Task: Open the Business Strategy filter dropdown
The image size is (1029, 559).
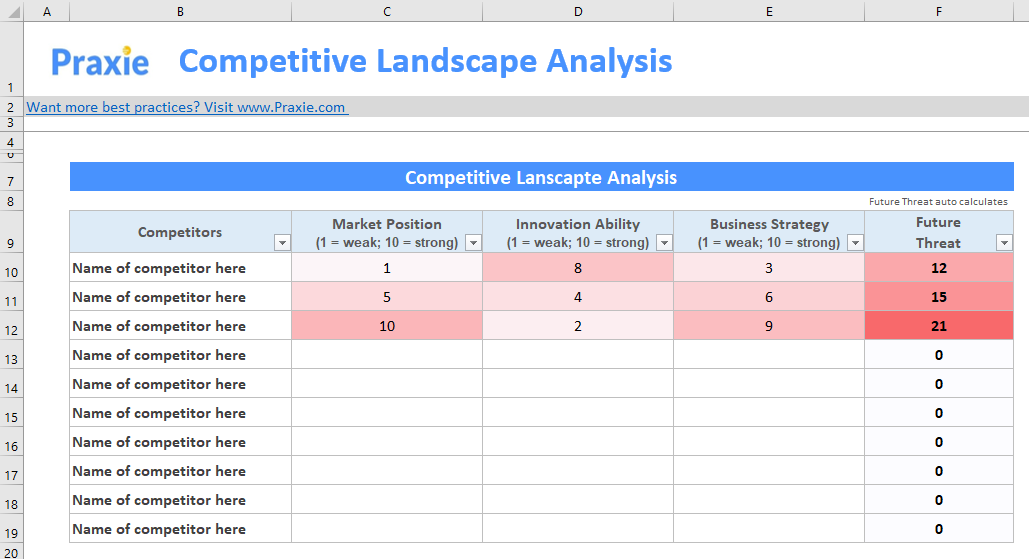Action: 855,243
